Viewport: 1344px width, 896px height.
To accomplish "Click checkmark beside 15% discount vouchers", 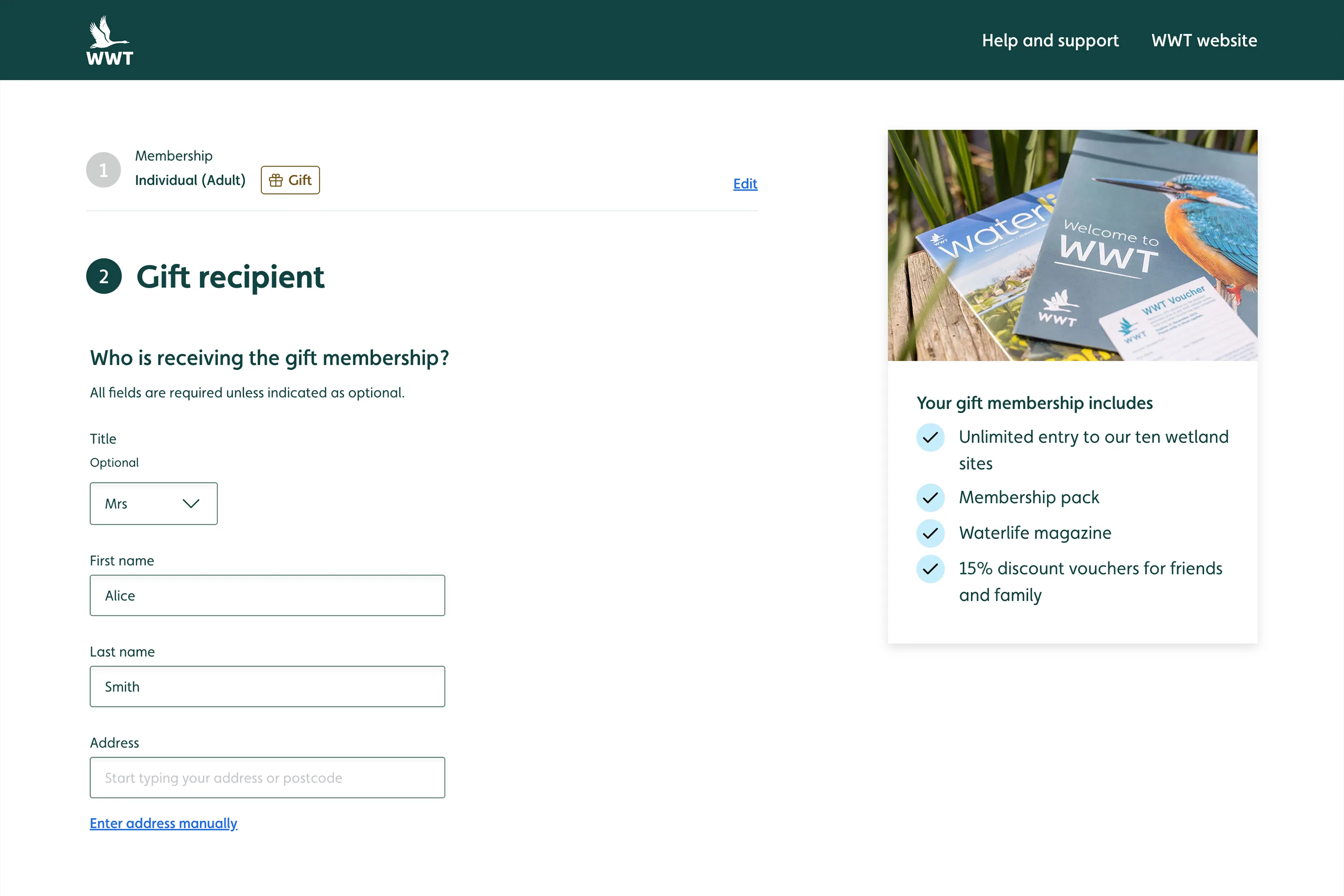I will (930, 569).
